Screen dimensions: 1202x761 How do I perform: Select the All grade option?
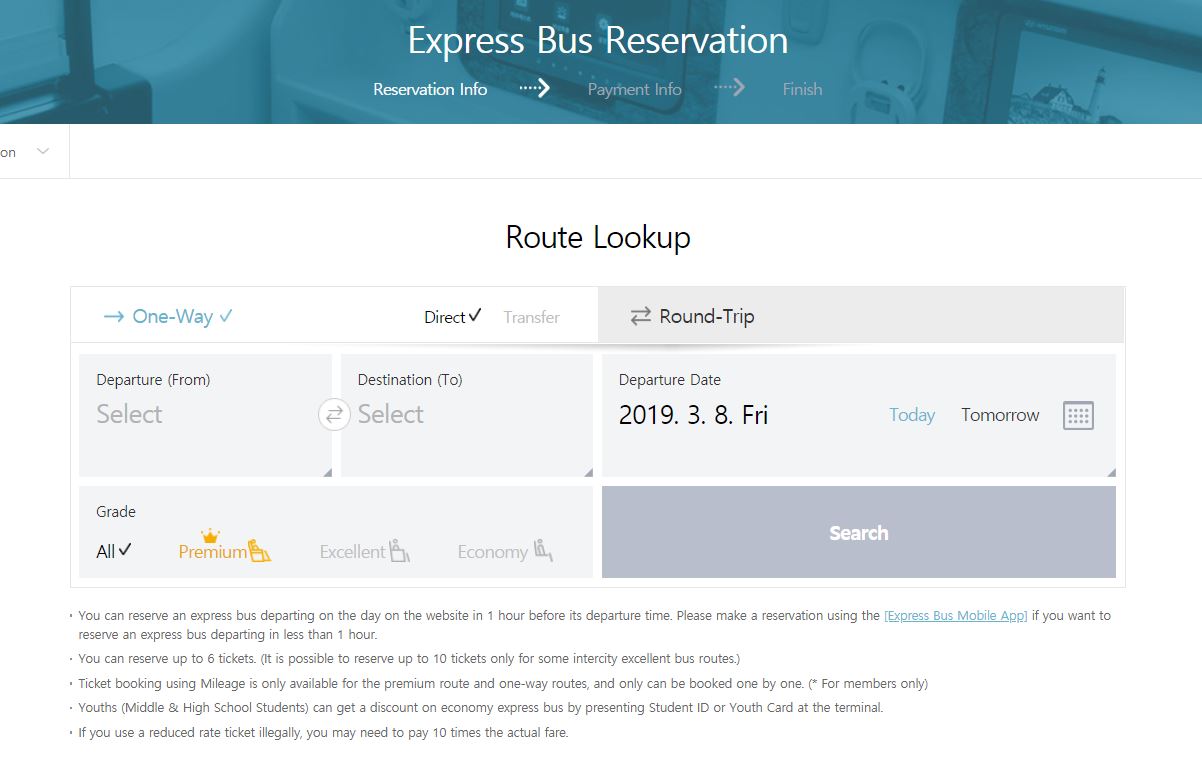point(114,551)
